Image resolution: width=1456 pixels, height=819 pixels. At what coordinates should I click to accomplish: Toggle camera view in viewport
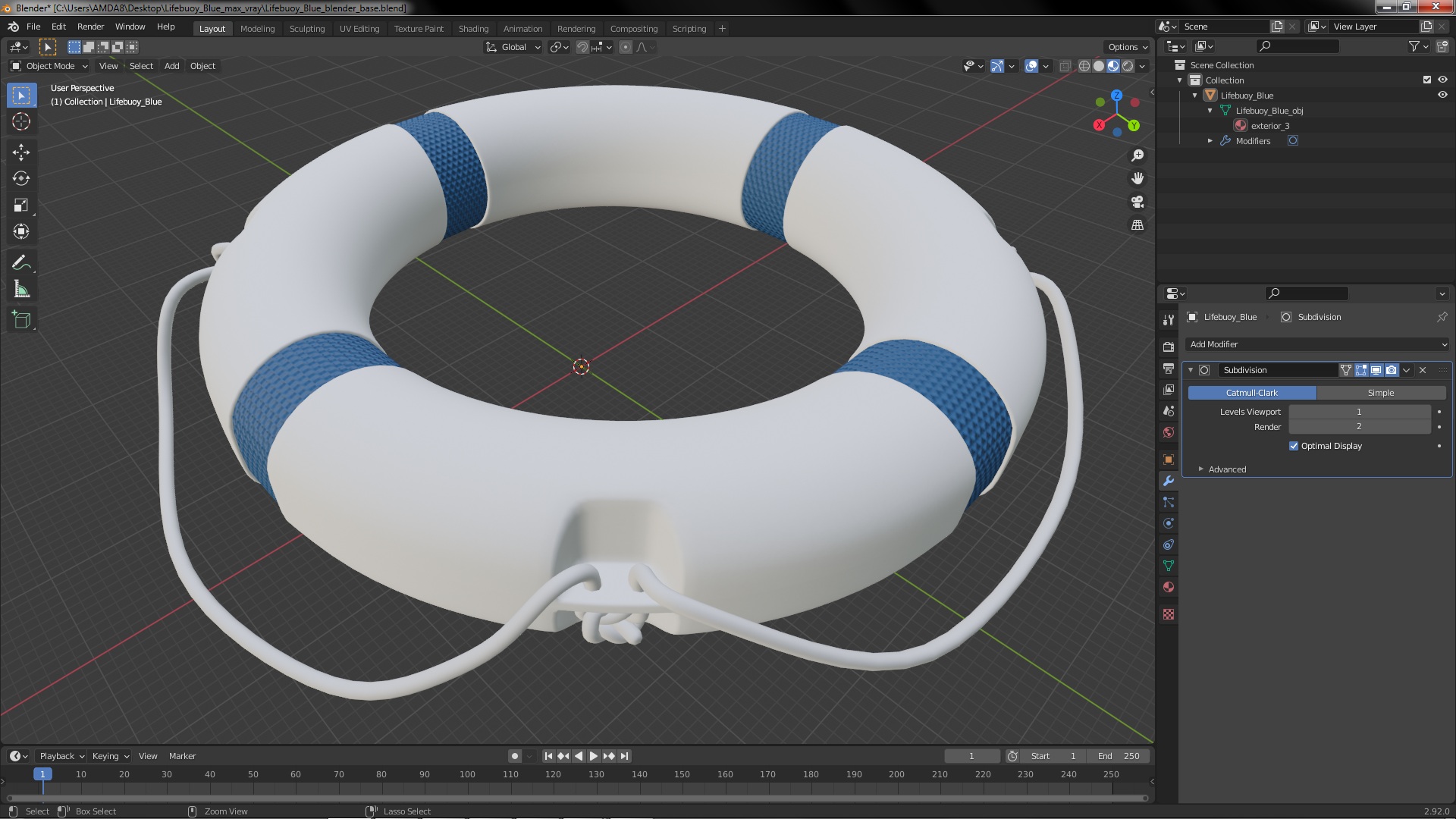click(x=1137, y=202)
